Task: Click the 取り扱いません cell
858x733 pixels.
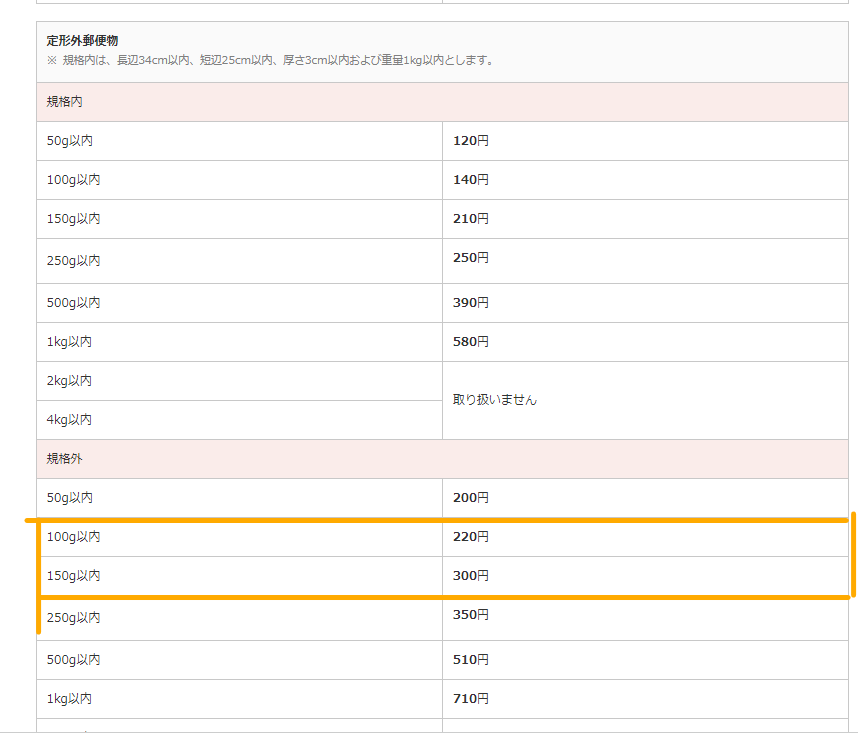Action: (495, 400)
